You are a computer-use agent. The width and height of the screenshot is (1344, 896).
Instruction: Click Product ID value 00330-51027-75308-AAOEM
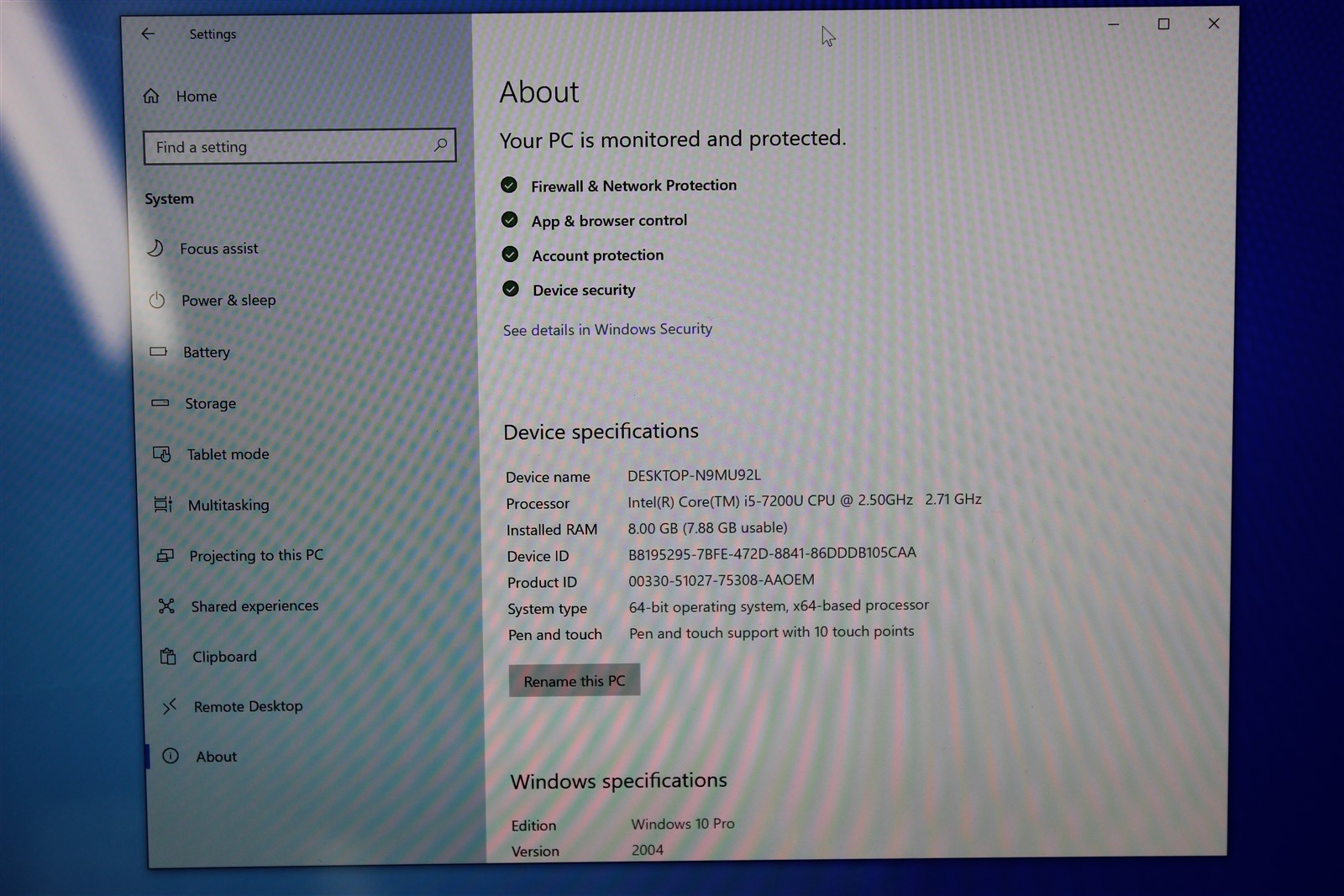(x=722, y=580)
